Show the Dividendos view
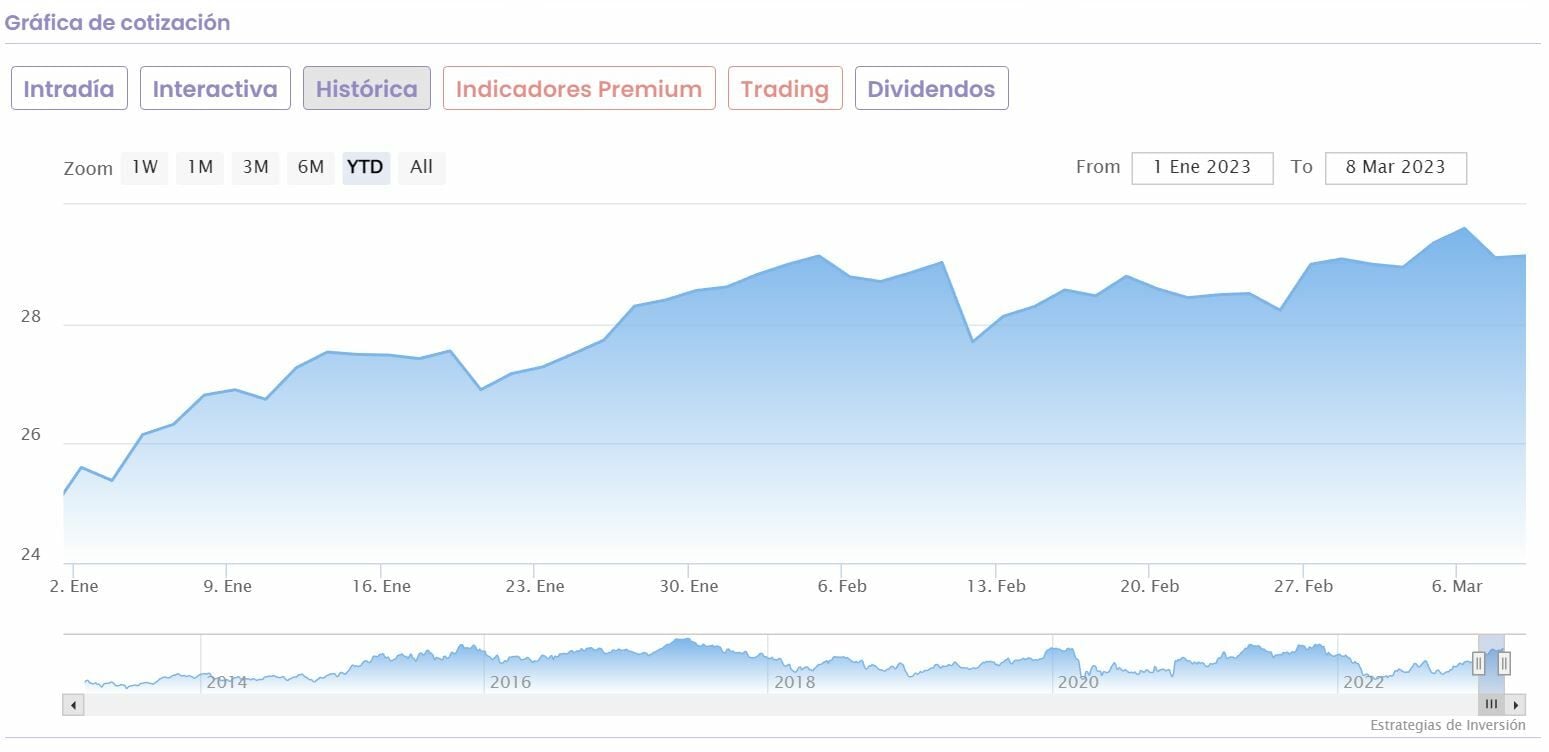This screenshot has width=1549, height=752. tap(931, 89)
